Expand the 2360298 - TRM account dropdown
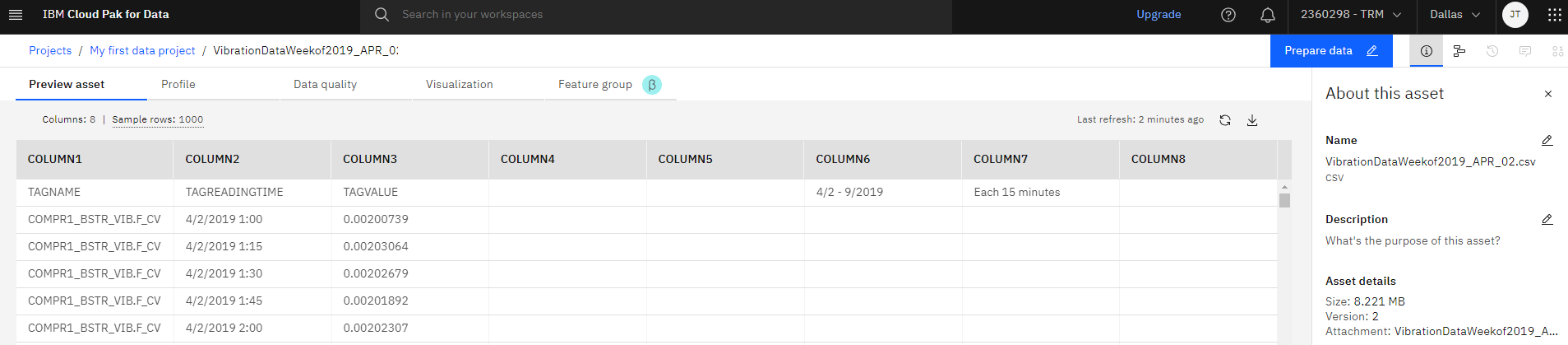This screenshot has width=1568, height=345. (x=1351, y=15)
